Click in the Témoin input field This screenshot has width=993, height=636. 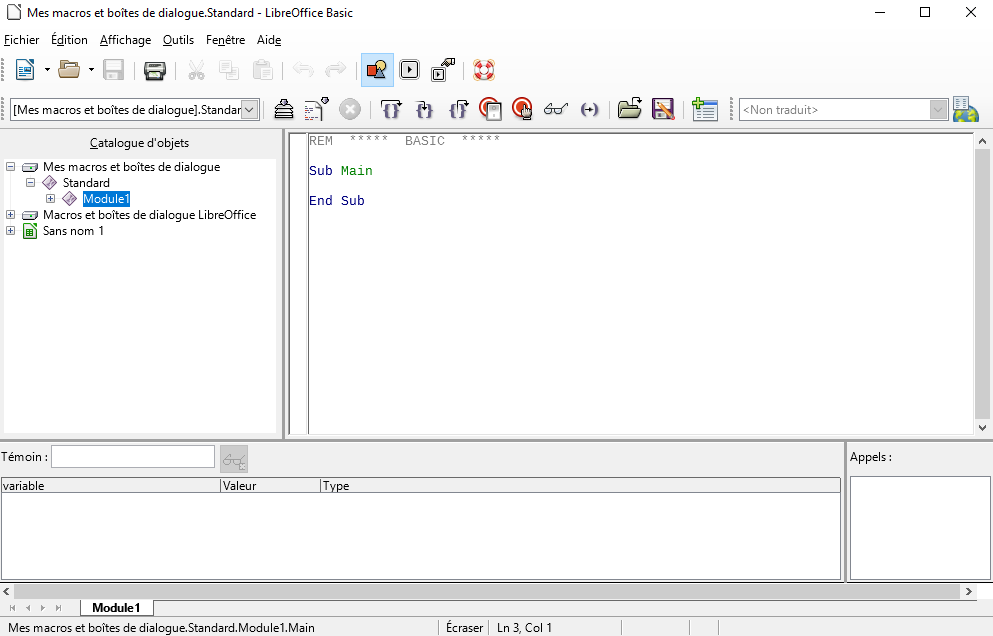point(133,457)
